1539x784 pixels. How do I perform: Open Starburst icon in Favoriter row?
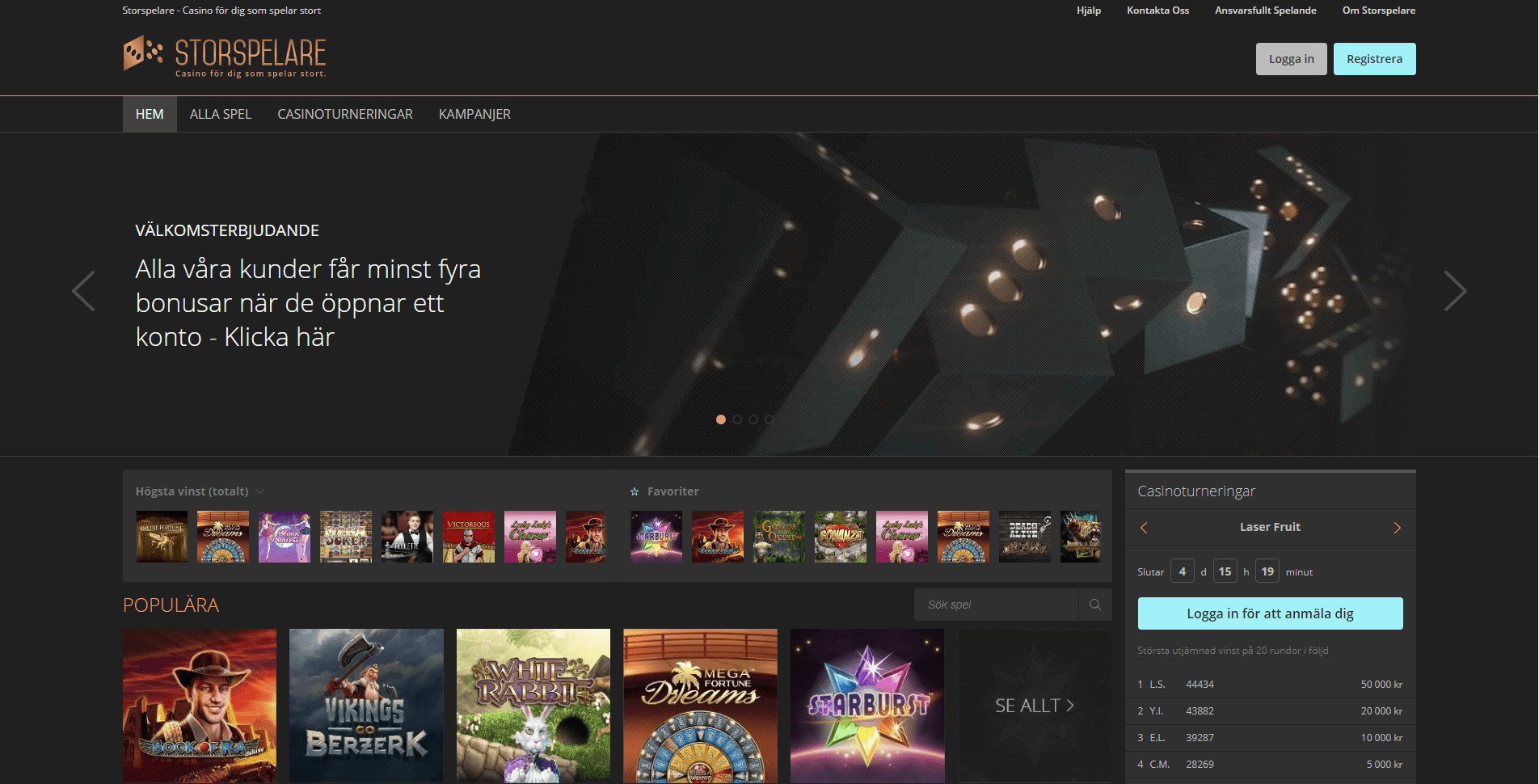pyautogui.click(x=656, y=537)
